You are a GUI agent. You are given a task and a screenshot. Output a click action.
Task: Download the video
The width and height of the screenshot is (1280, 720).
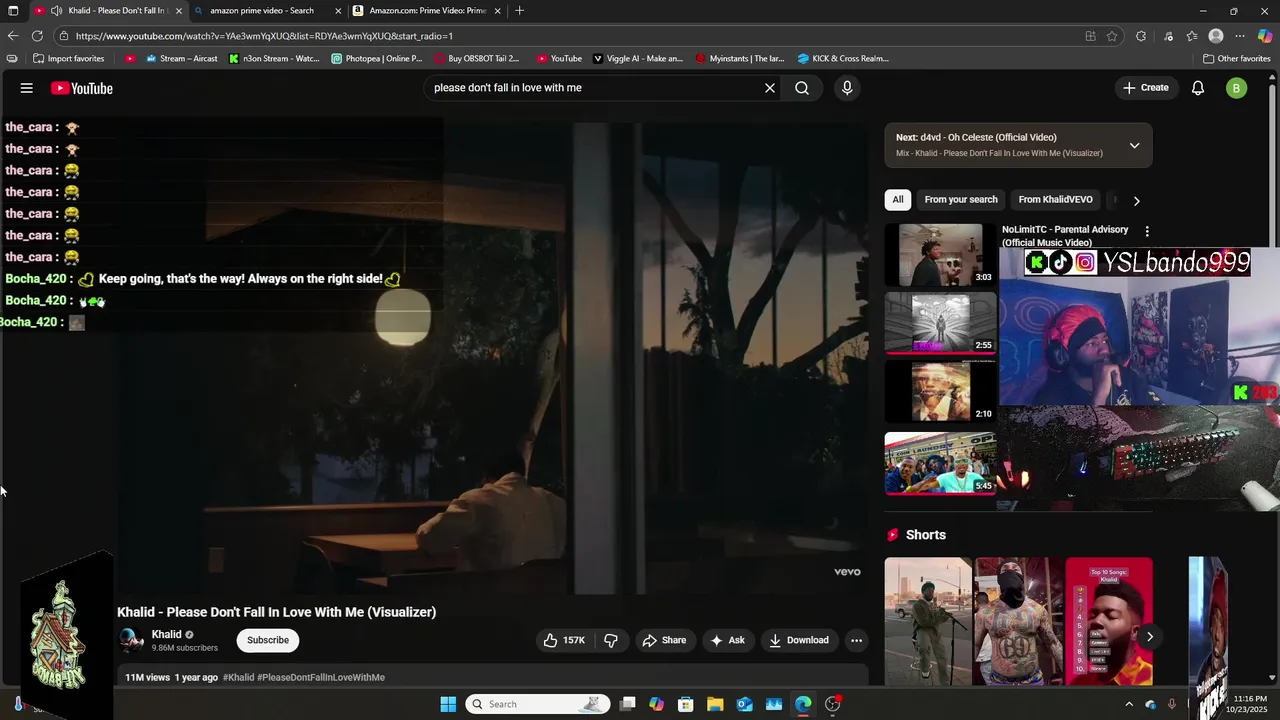coord(798,640)
